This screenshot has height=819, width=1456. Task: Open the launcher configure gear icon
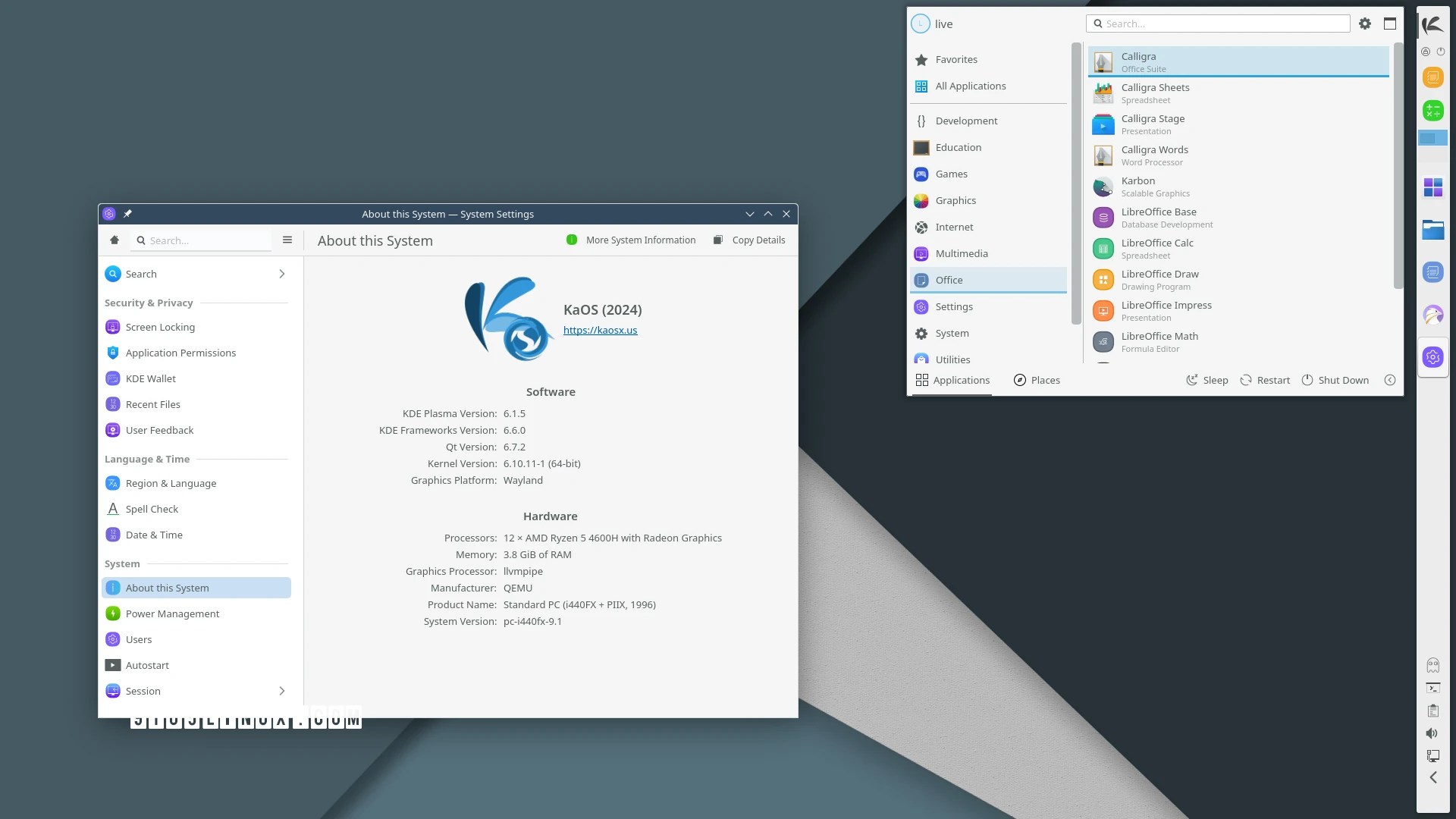(x=1365, y=24)
